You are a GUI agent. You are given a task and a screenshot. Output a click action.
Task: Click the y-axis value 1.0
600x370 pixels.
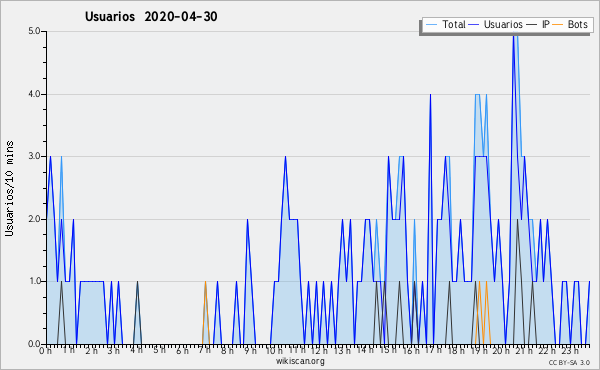tap(35, 281)
